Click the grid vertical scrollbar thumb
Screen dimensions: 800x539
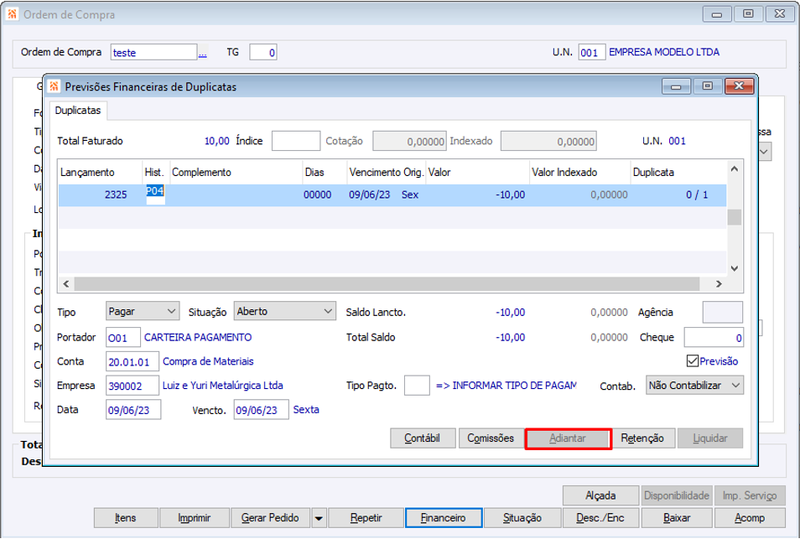[x=734, y=217]
